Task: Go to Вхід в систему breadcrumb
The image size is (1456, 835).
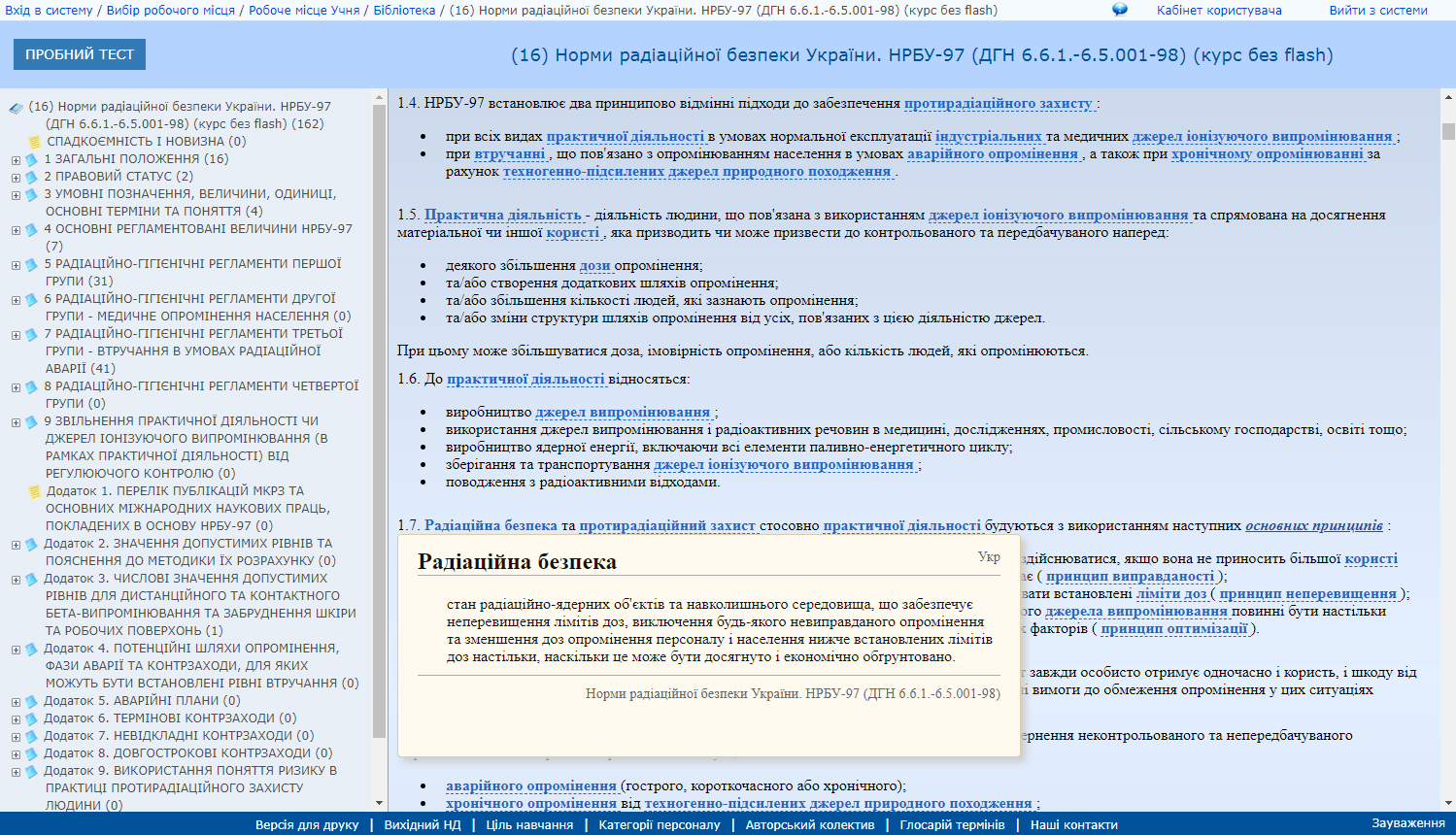Action: [x=50, y=10]
